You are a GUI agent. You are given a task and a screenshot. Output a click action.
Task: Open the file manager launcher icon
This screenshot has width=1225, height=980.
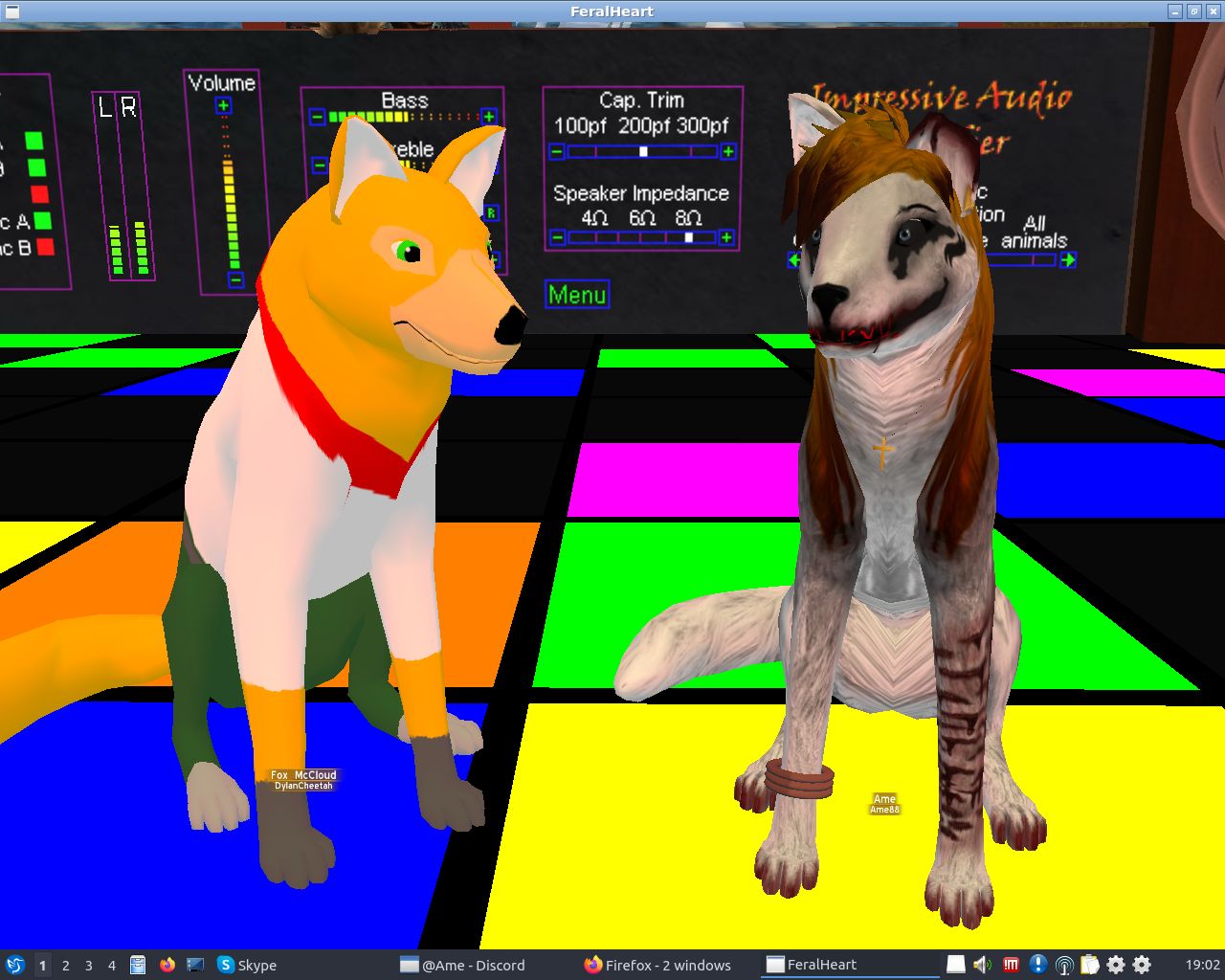(138, 965)
